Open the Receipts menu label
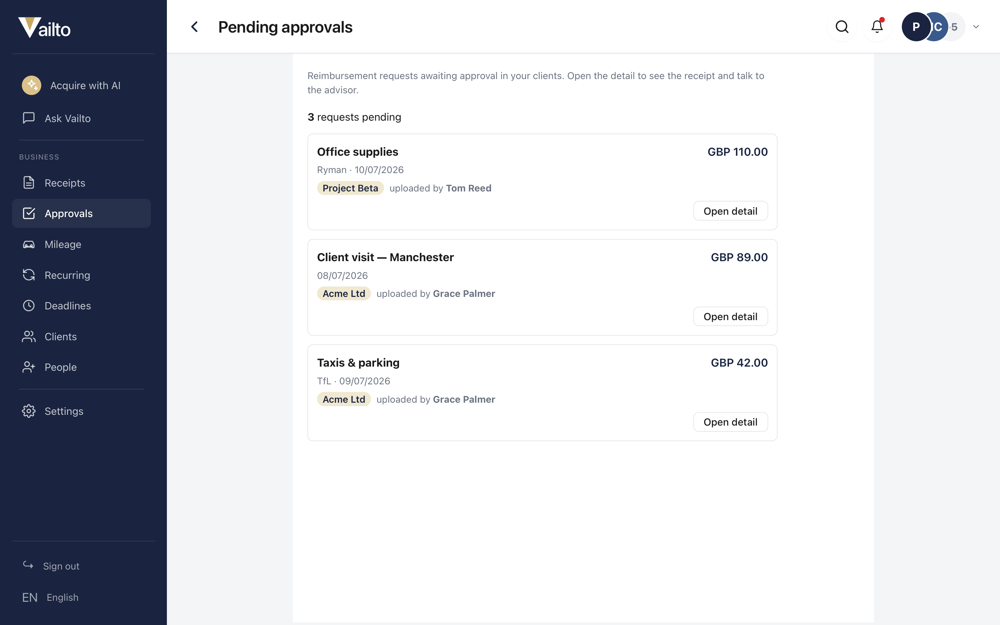 point(65,183)
